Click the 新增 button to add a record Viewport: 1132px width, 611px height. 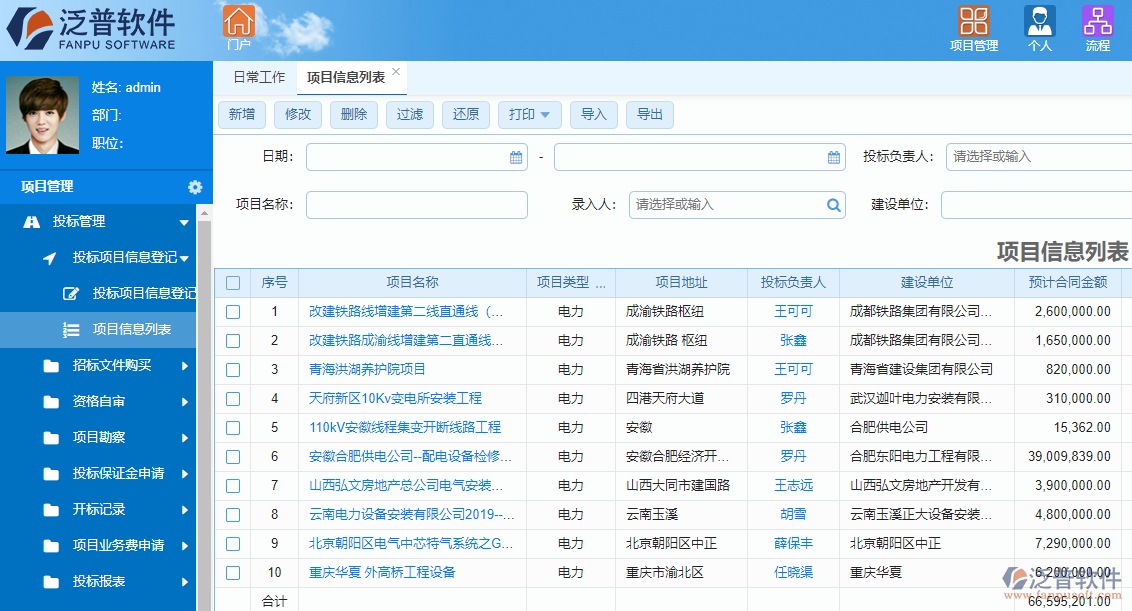click(241, 114)
